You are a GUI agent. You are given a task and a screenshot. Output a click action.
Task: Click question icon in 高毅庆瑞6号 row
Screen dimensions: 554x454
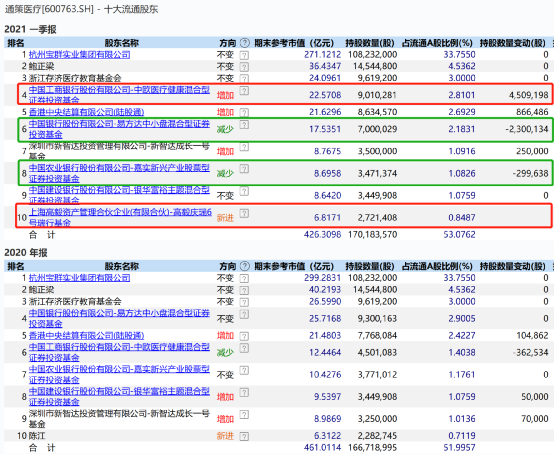244,213
